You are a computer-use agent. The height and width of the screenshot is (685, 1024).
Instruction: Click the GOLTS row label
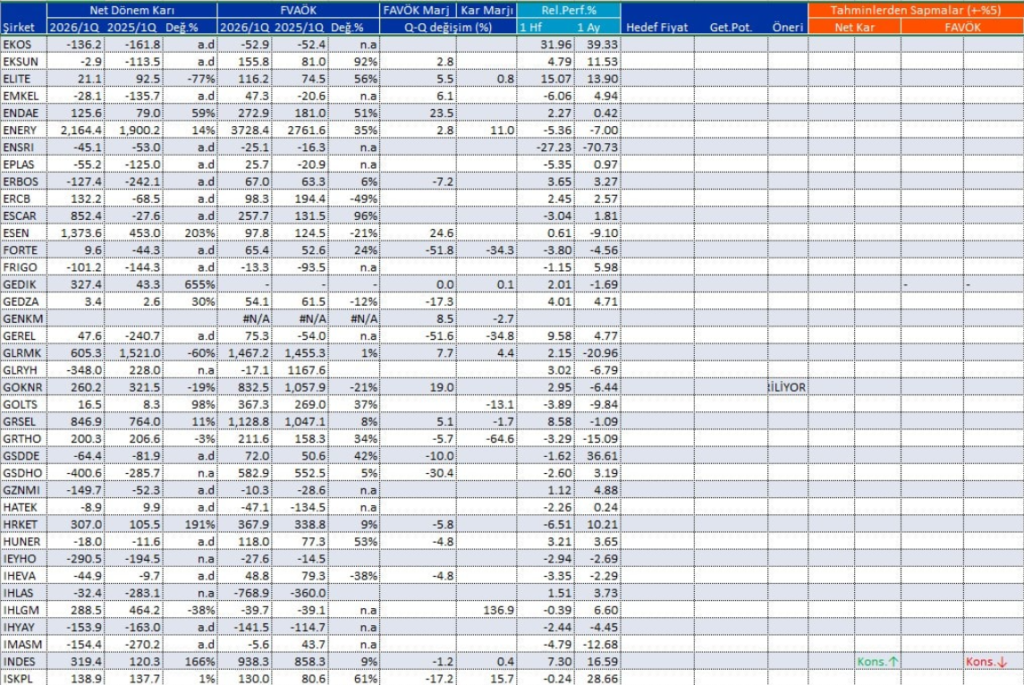(x=24, y=404)
